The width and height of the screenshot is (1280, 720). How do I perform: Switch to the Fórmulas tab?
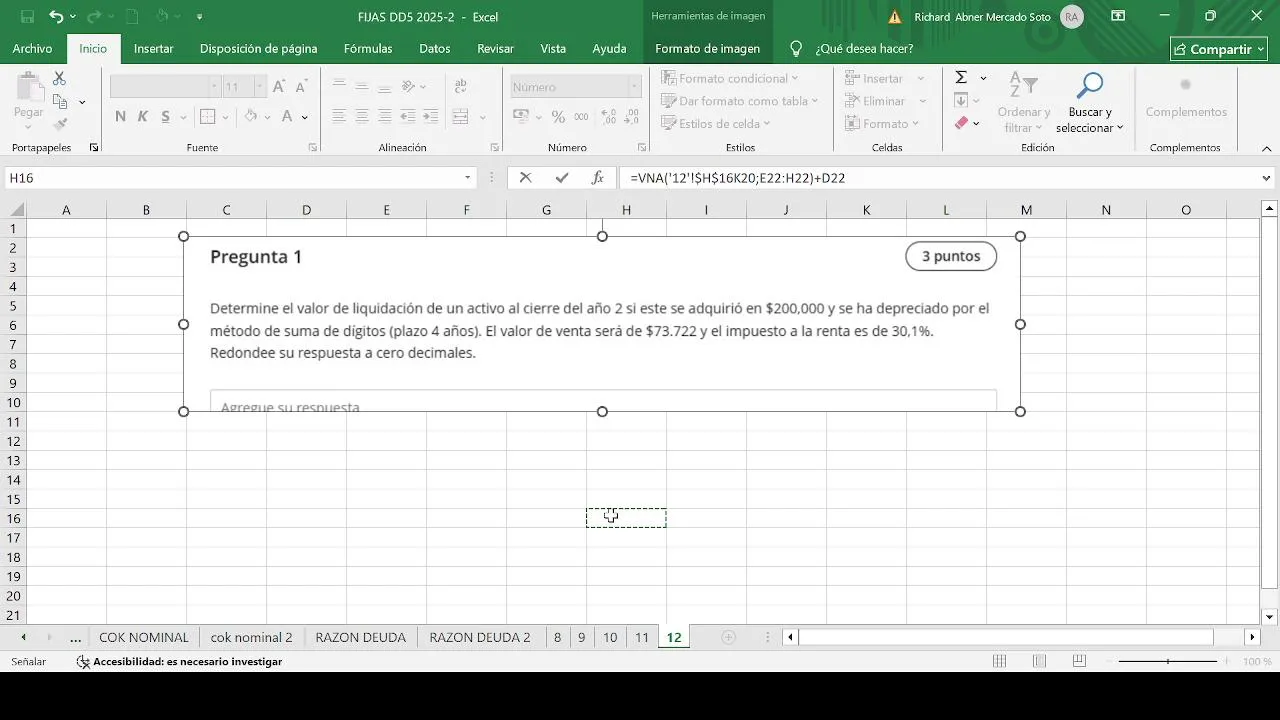click(368, 48)
